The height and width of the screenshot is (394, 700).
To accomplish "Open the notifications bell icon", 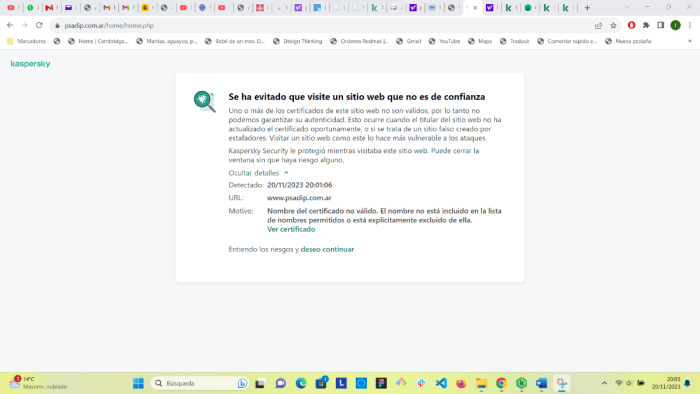I will tap(688, 383).
